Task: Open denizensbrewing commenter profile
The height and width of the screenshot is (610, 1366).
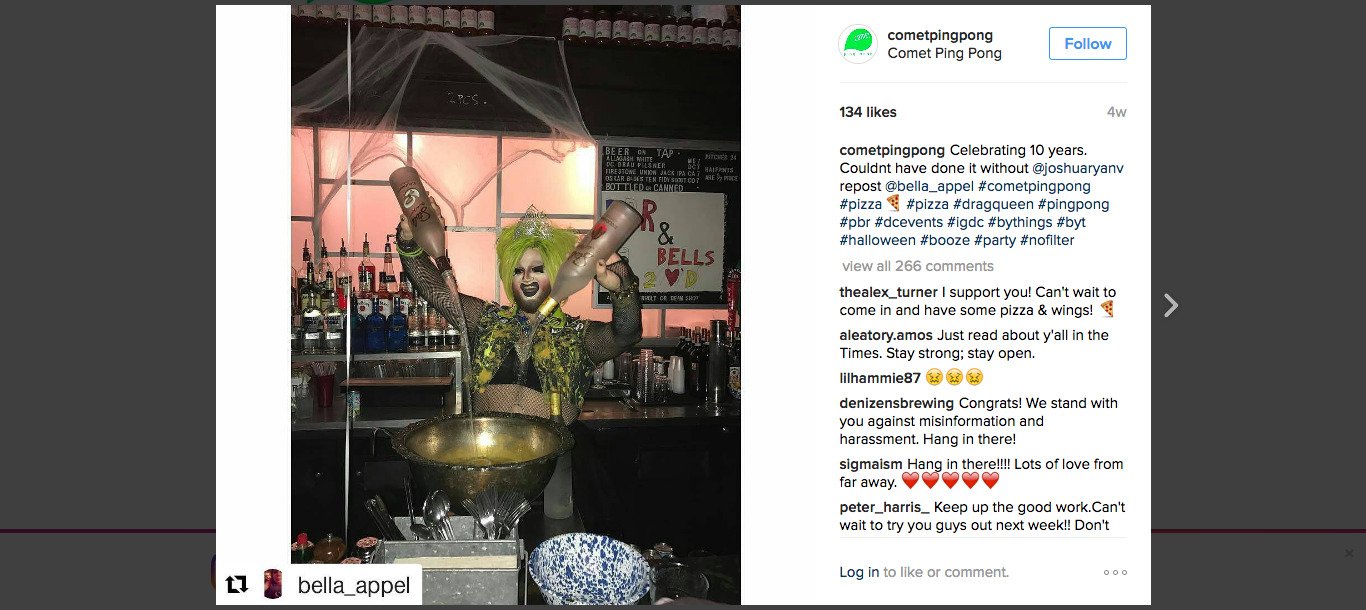Action: point(897,403)
